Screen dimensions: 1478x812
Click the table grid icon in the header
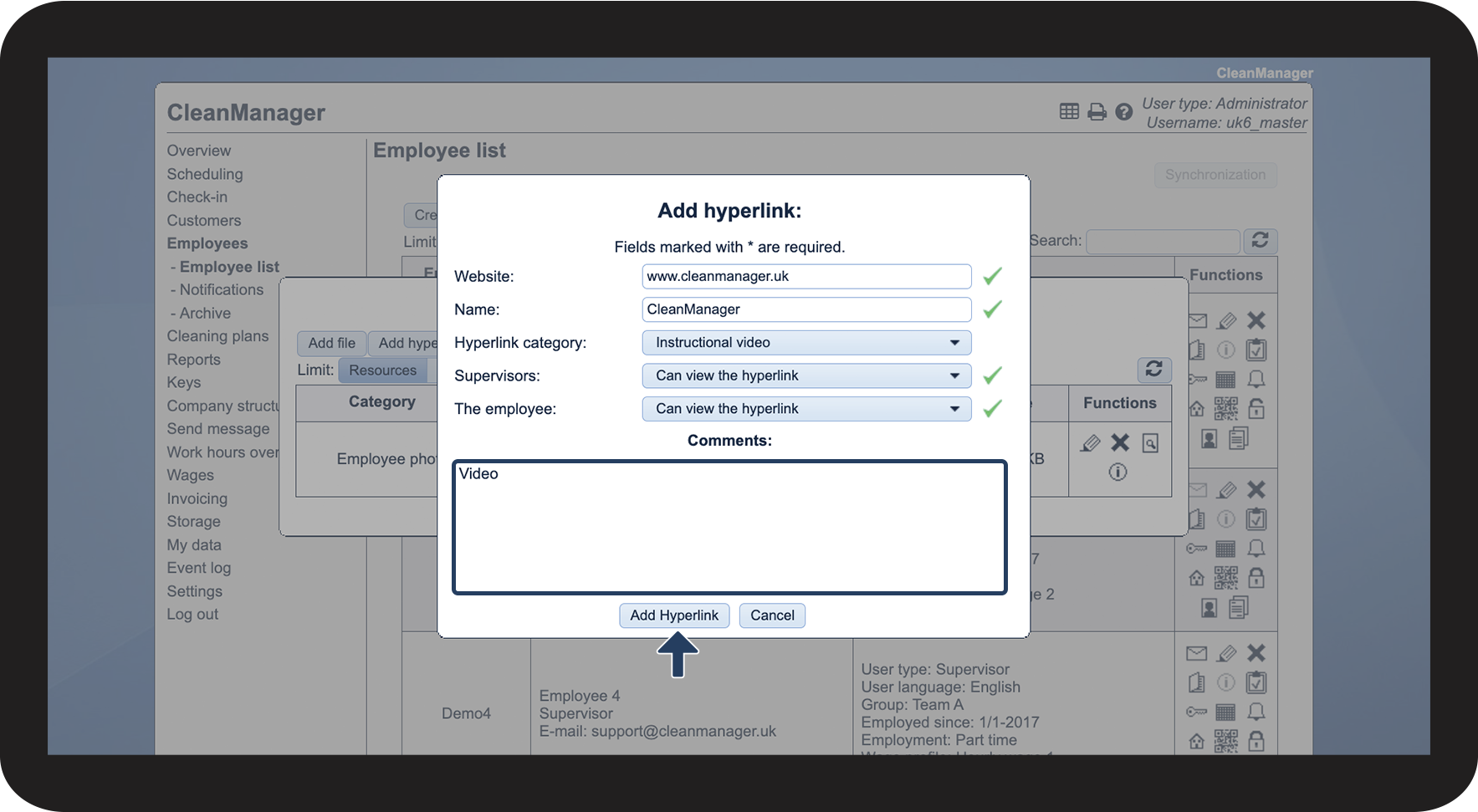tap(1069, 111)
